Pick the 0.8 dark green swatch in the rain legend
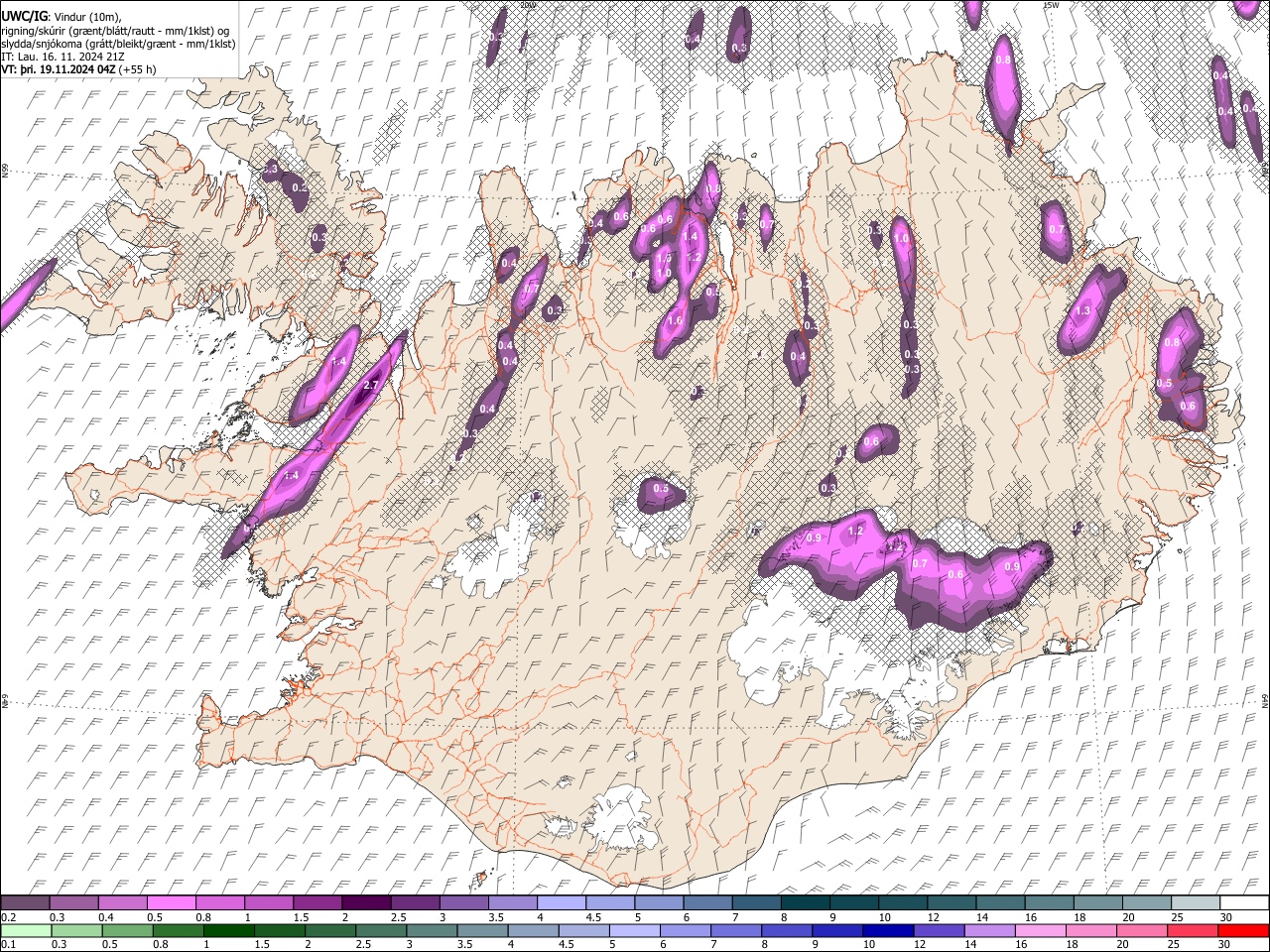Image resolution: width=1270 pixels, height=952 pixels. [178, 930]
